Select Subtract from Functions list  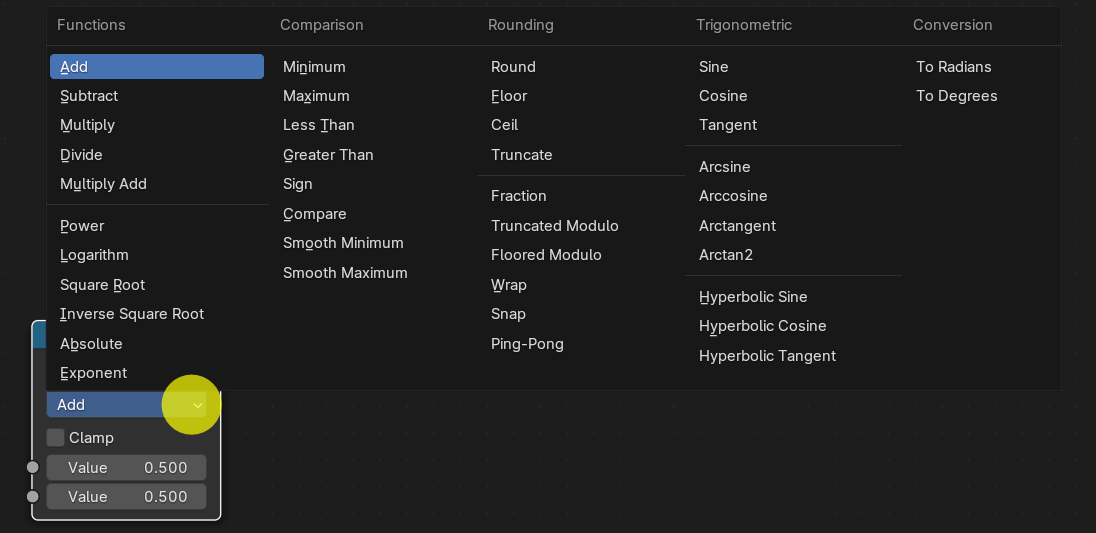coord(89,96)
